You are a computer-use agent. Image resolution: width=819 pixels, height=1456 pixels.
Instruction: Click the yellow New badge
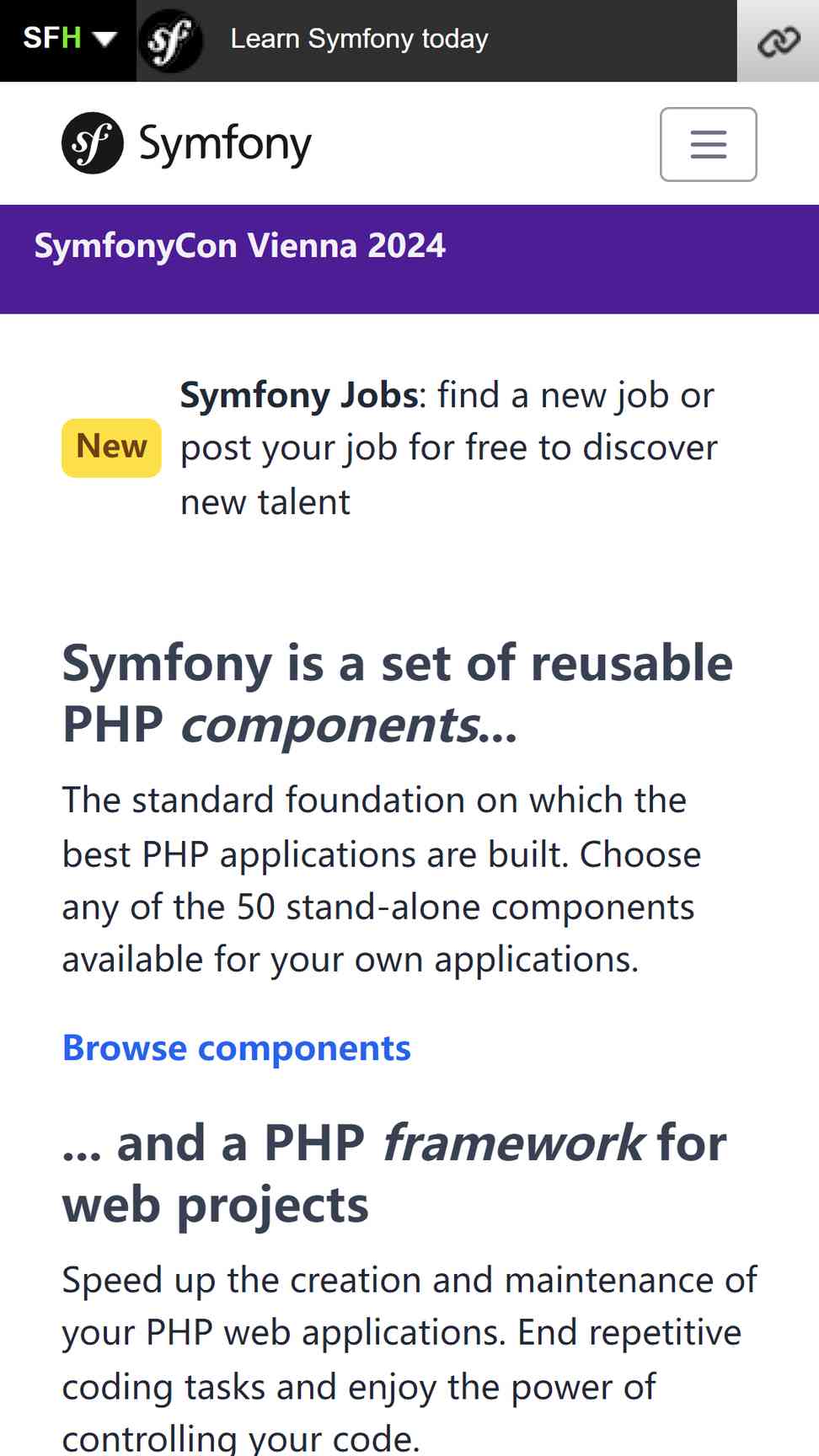pyautogui.click(x=111, y=447)
